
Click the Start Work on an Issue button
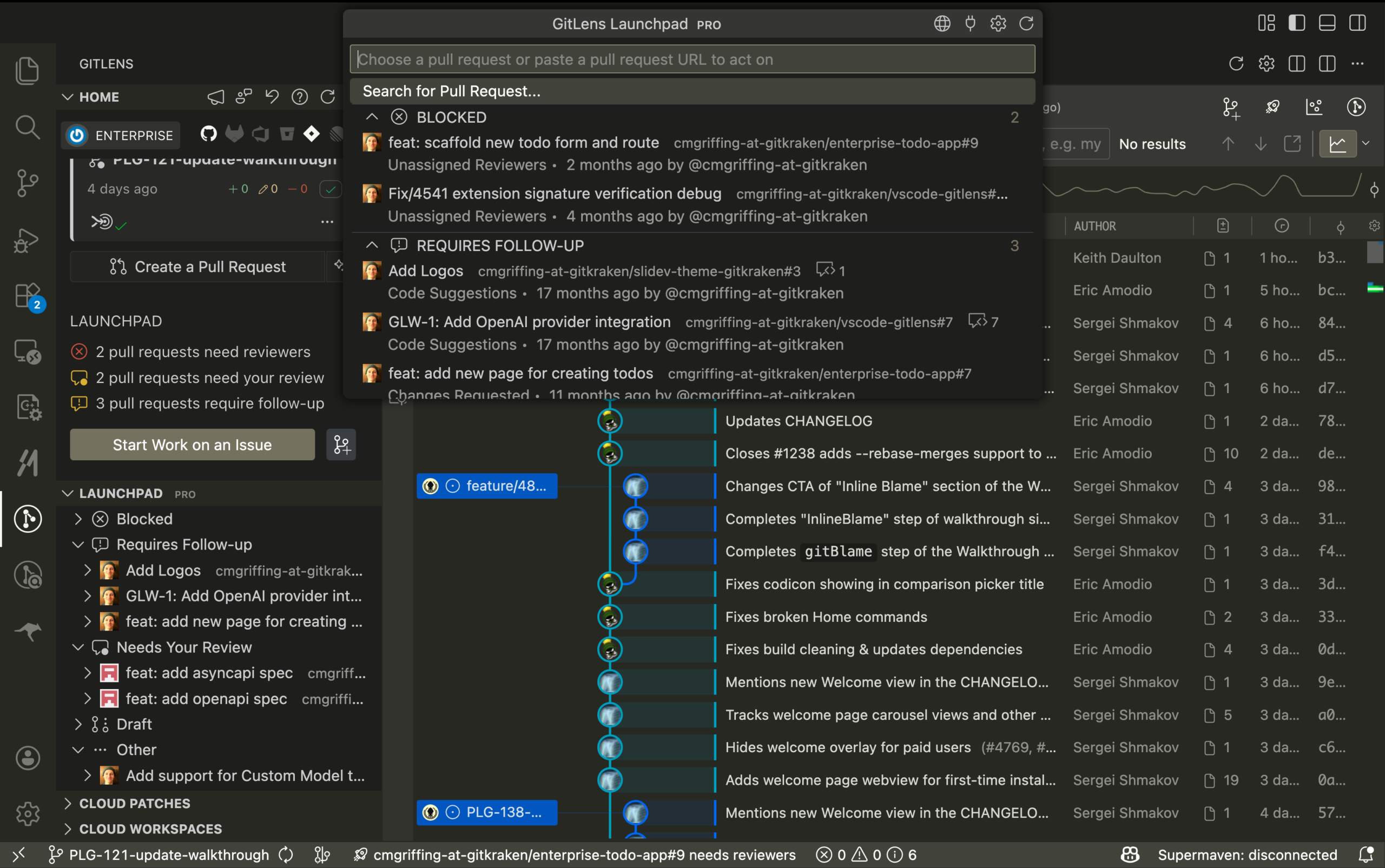pos(192,445)
